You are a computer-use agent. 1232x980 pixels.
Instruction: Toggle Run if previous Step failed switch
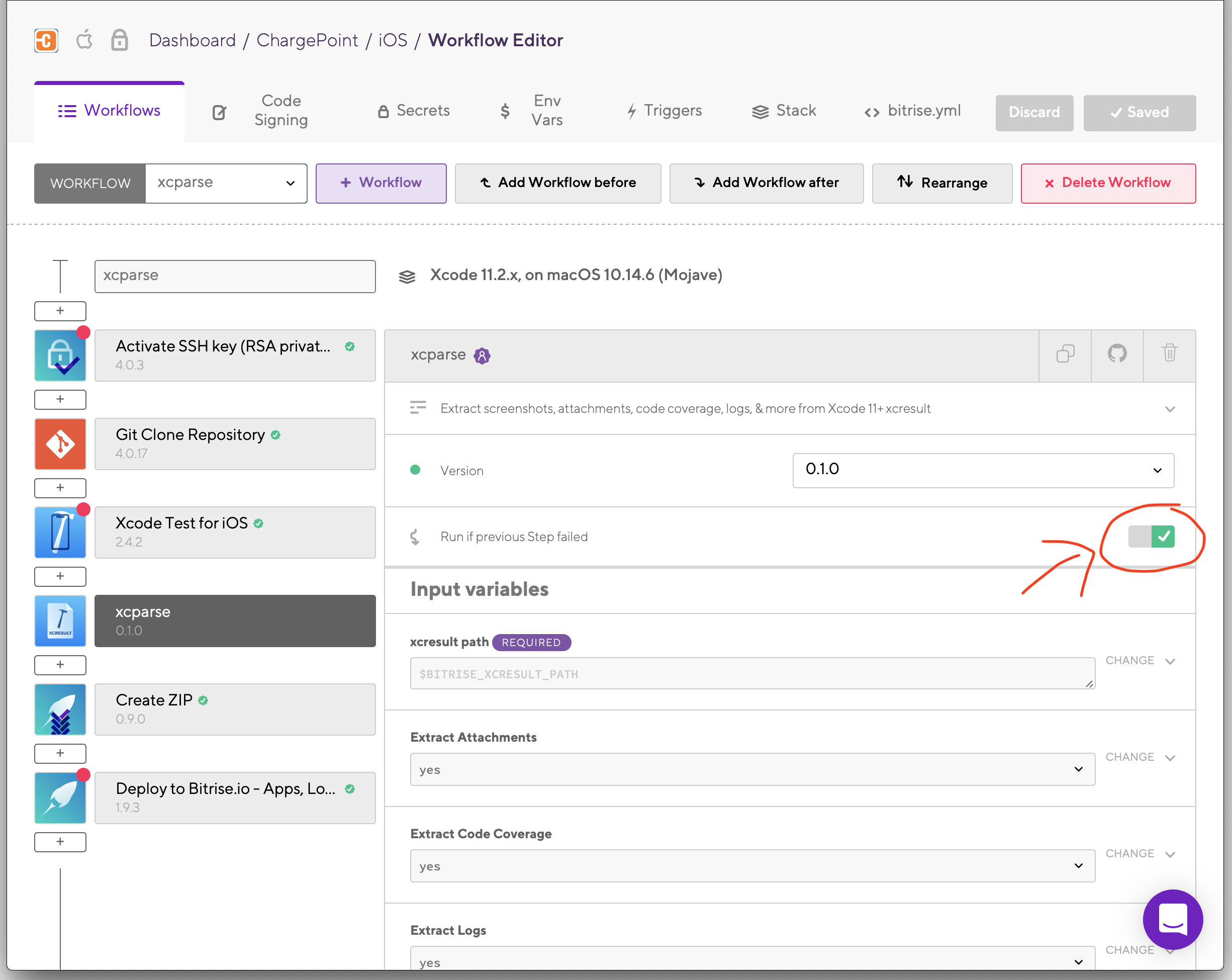click(x=1151, y=537)
